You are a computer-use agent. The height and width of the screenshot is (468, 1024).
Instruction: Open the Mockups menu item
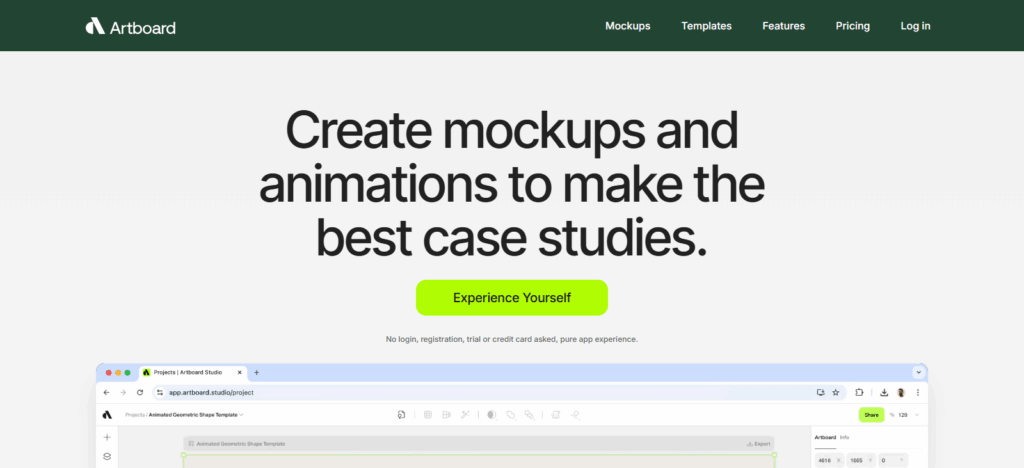coord(628,26)
